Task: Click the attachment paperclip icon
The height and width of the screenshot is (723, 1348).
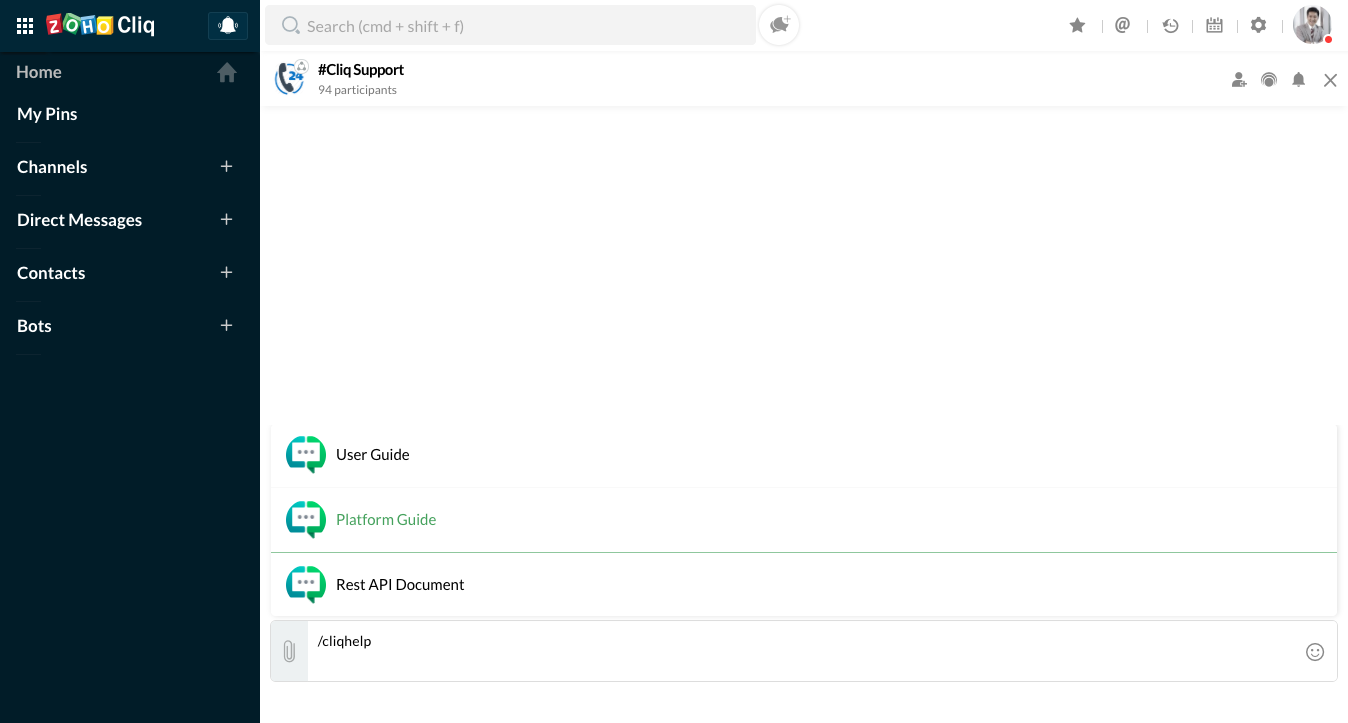Action: (x=289, y=651)
